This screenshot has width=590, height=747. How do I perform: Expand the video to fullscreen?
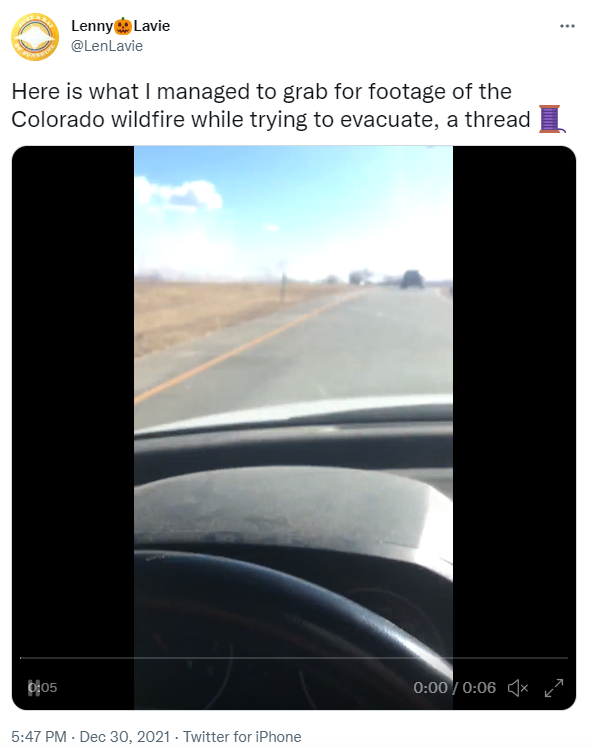pos(554,687)
